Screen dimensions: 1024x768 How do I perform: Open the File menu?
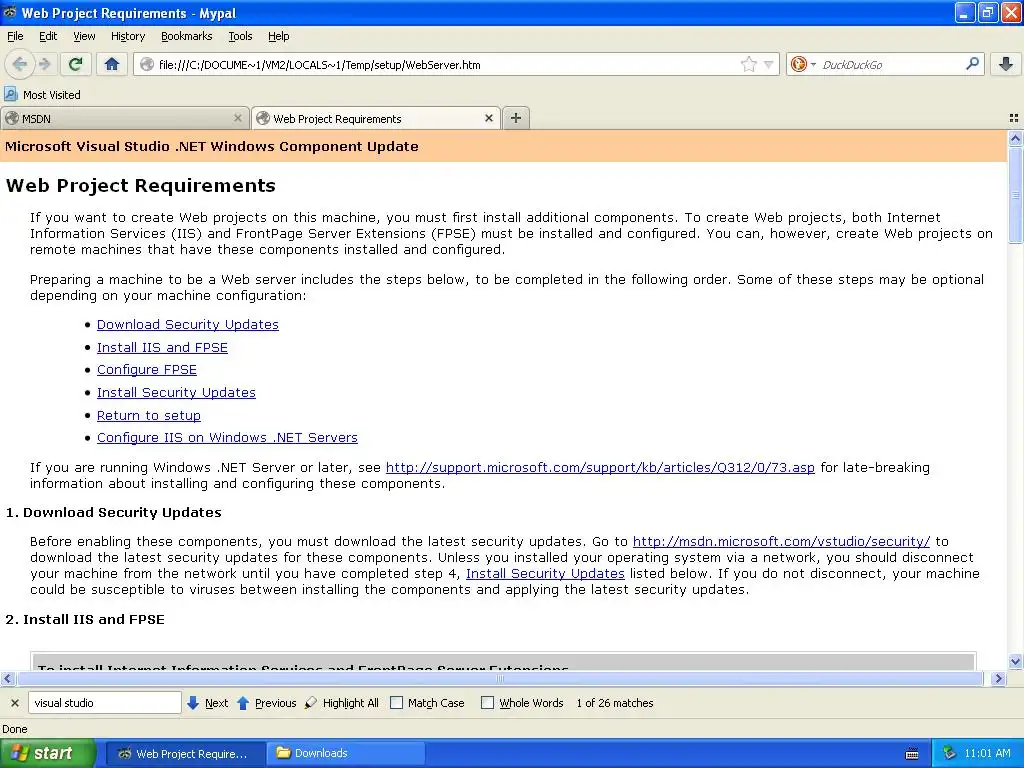(x=15, y=37)
